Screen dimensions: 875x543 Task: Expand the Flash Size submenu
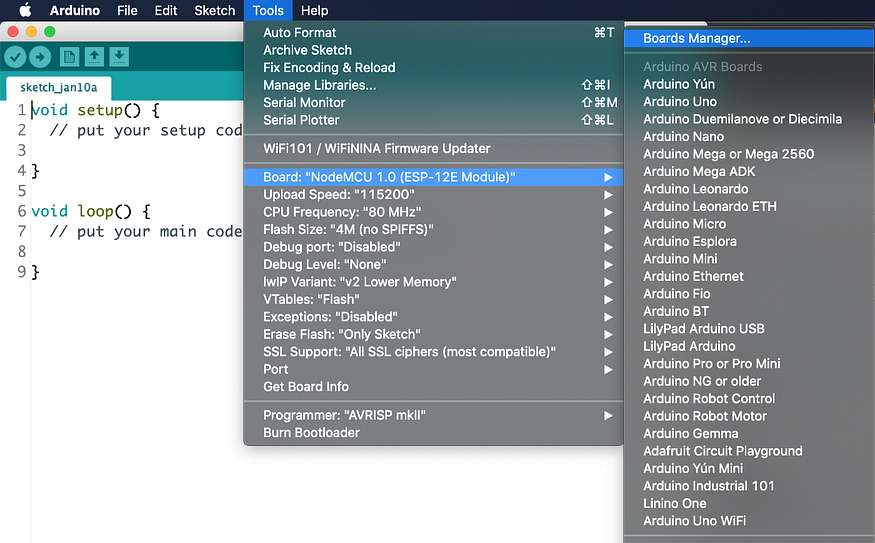click(433, 229)
